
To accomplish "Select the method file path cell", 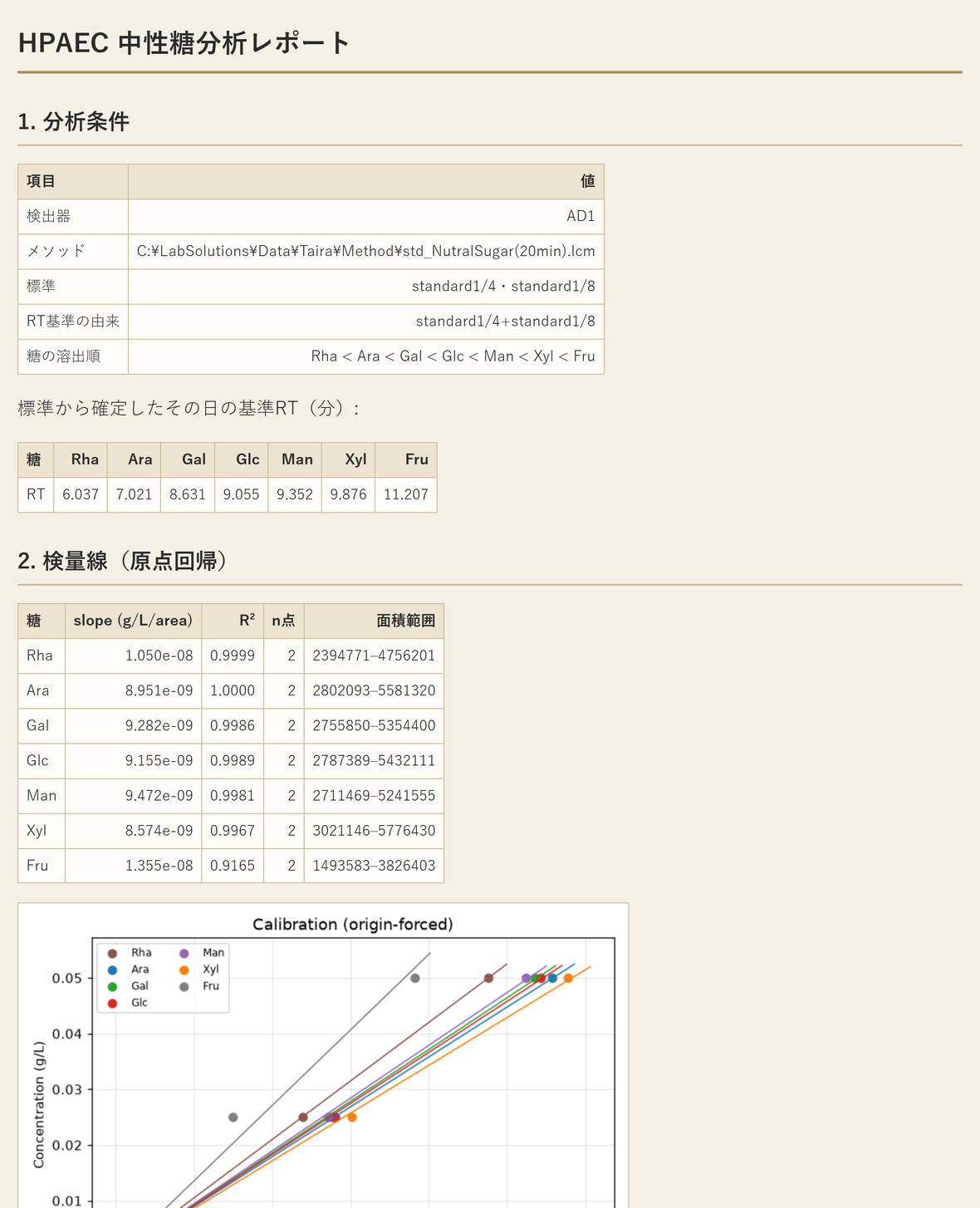I will pos(366,251).
